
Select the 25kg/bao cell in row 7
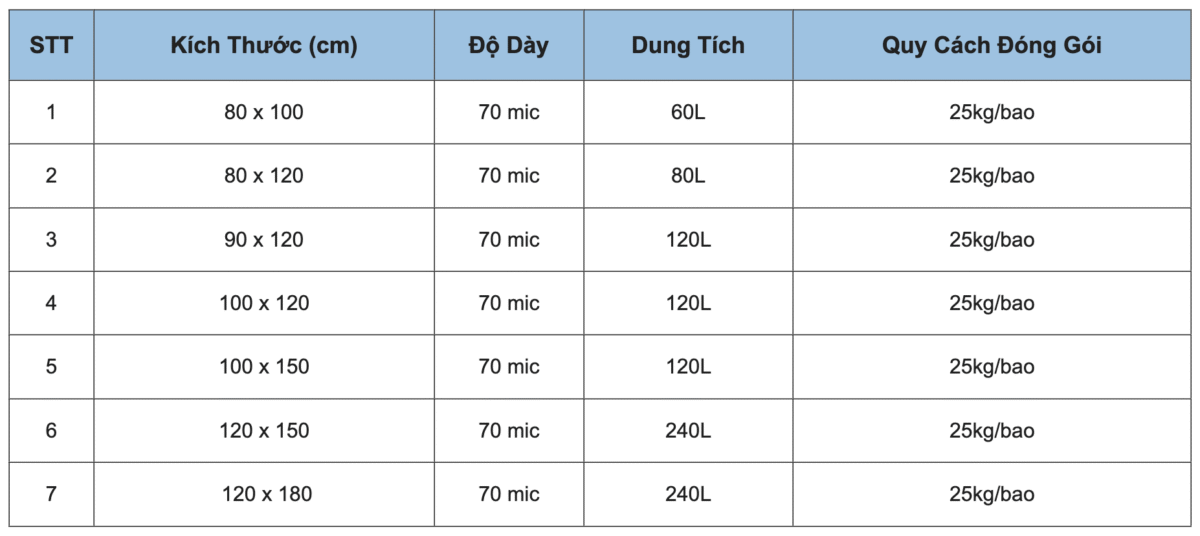tap(992, 494)
